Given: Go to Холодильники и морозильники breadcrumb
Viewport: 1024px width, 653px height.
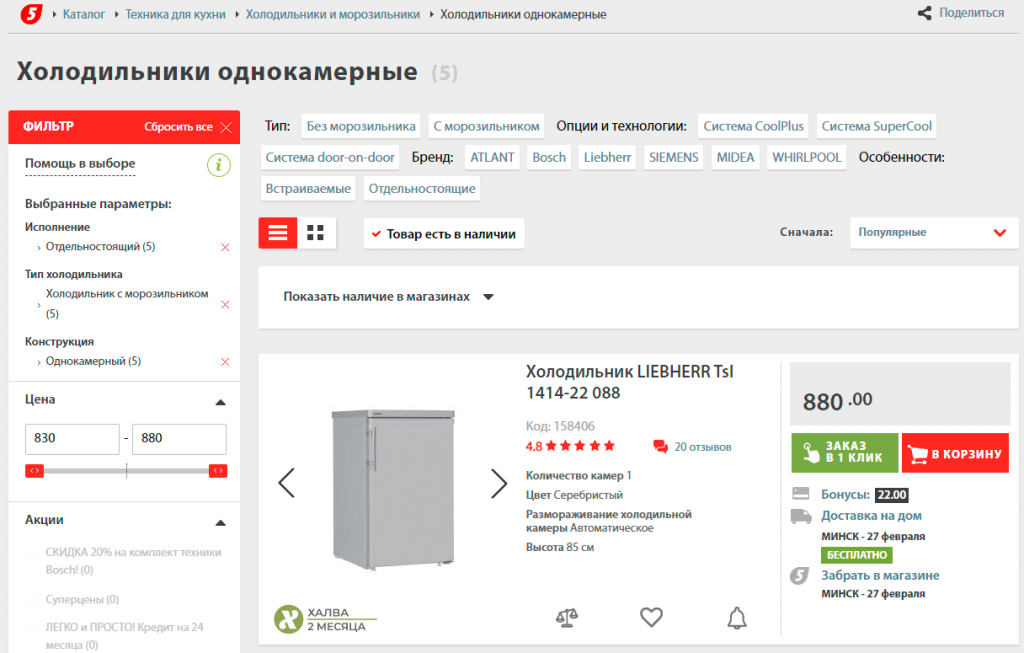Looking at the screenshot, I should [332, 14].
